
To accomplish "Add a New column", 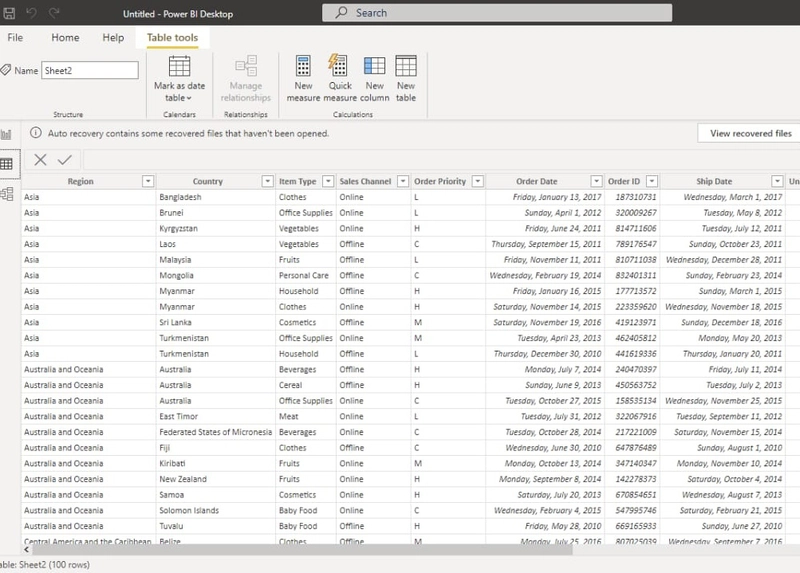I will pyautogui.click(x=374, y=79).
